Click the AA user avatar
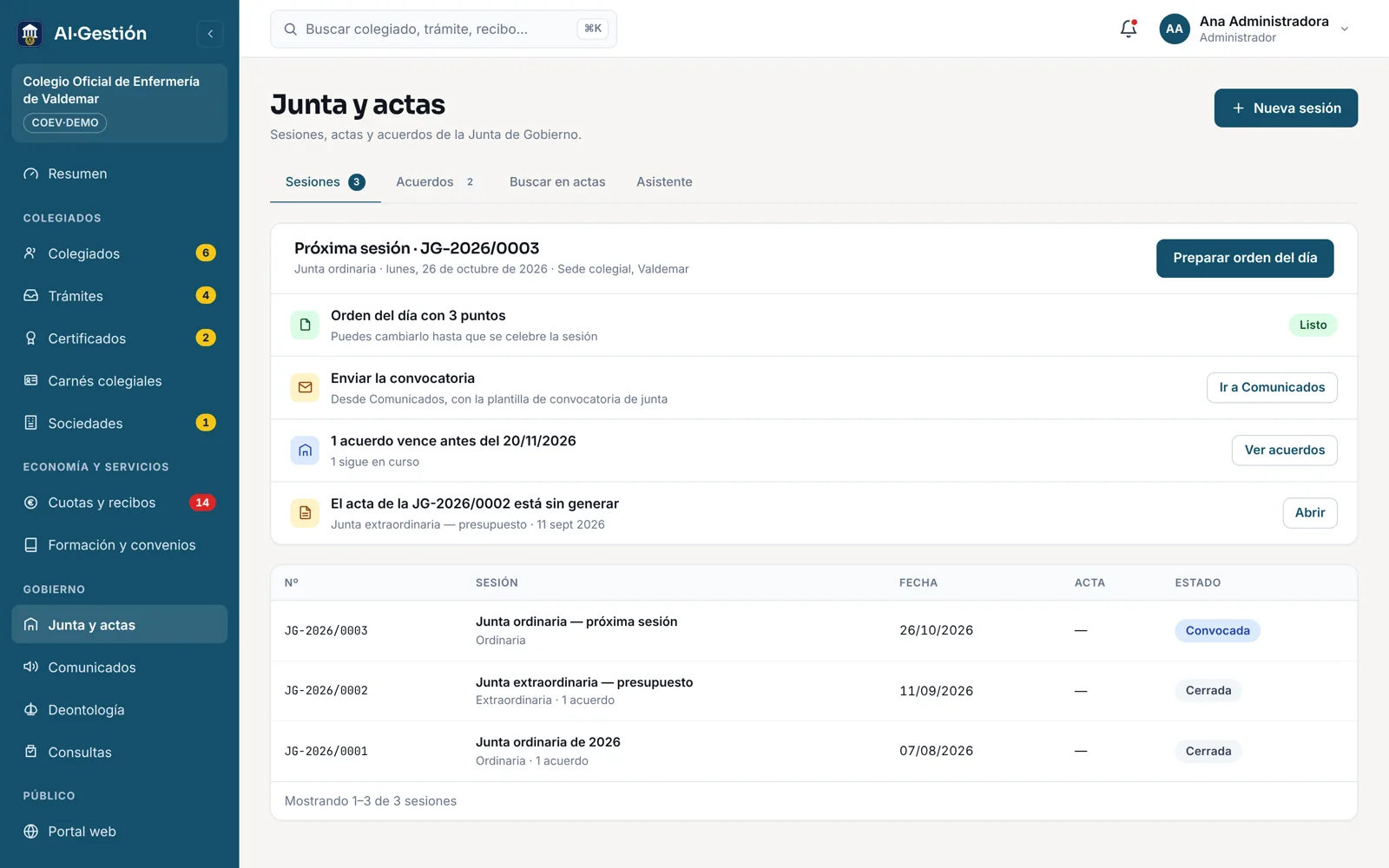The image size is (1389, 868). click(1175, 29)
